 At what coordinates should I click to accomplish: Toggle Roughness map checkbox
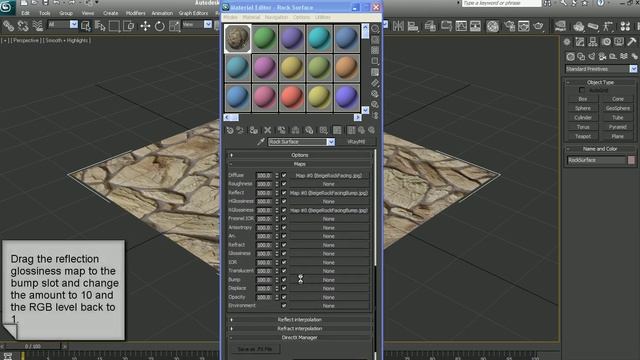point(284,184)
